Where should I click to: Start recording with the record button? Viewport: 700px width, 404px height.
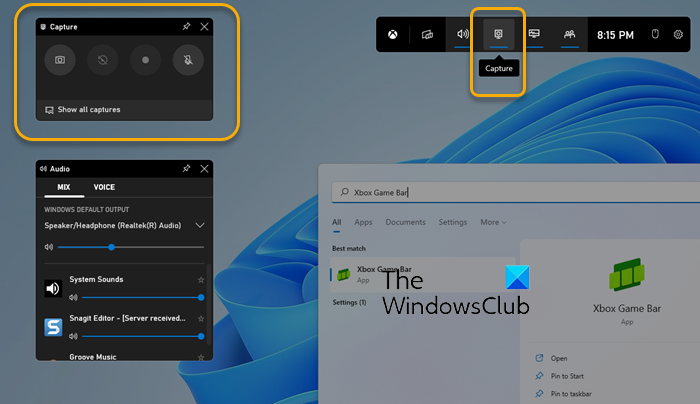point(145,60)
